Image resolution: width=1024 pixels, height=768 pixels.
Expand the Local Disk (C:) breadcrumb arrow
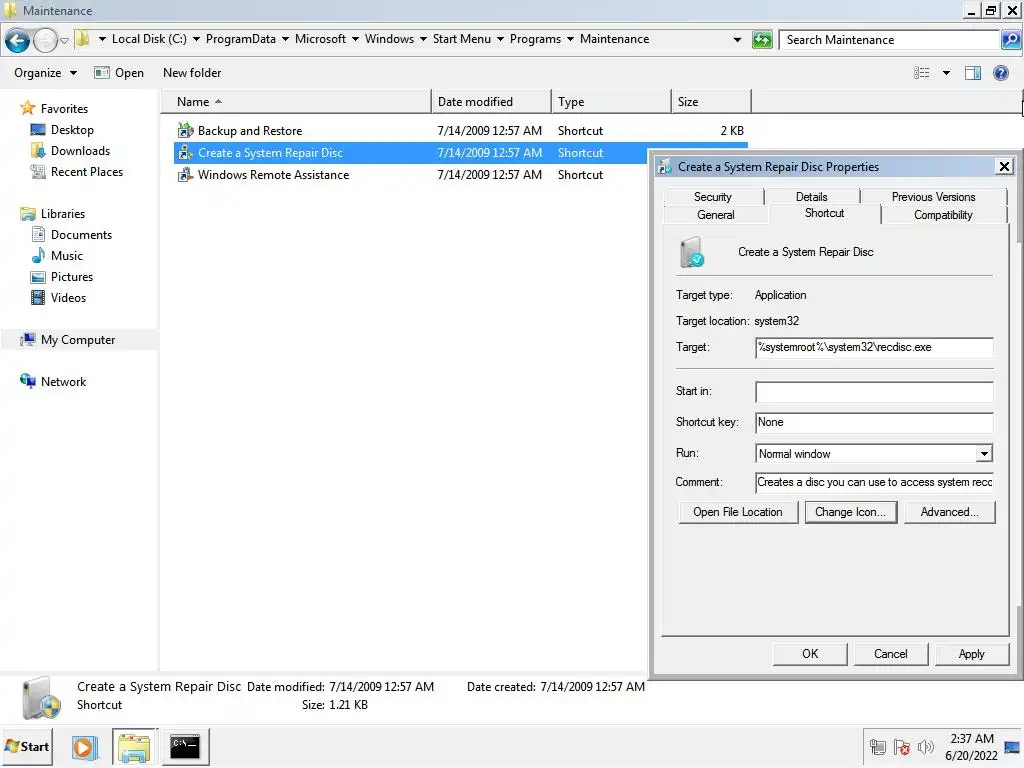(x=196, y=39)
